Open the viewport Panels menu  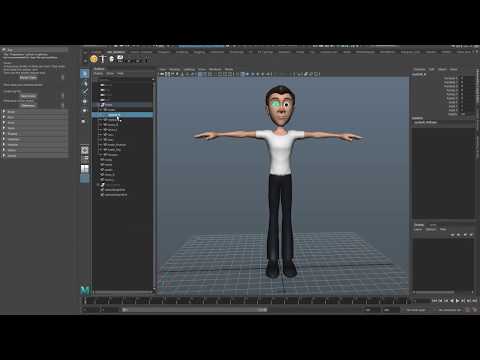(x=229, y=69)
